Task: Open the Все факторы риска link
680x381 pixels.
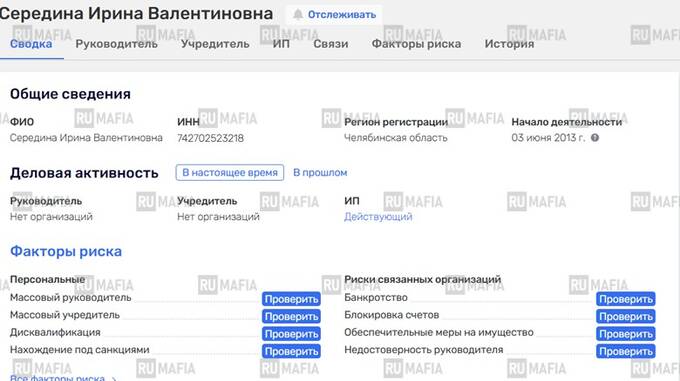Action: click(63, 378)
